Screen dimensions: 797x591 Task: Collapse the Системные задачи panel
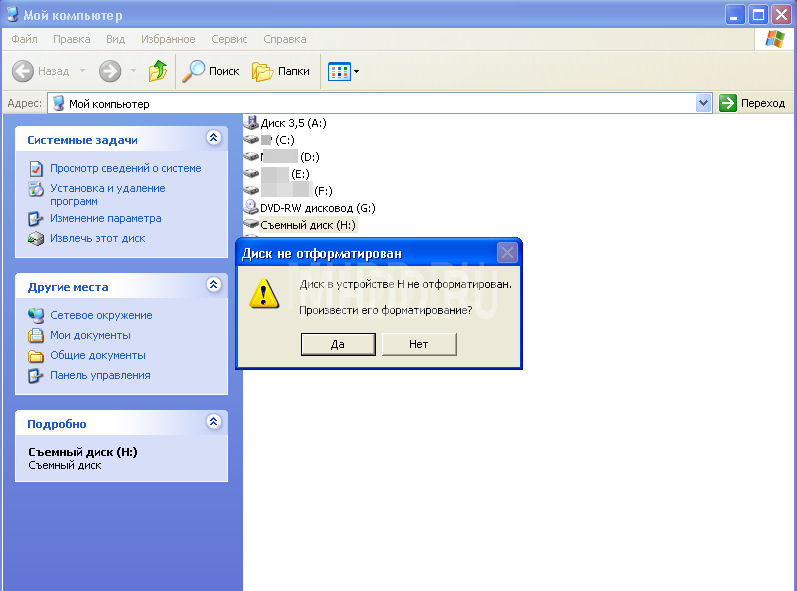213,139
